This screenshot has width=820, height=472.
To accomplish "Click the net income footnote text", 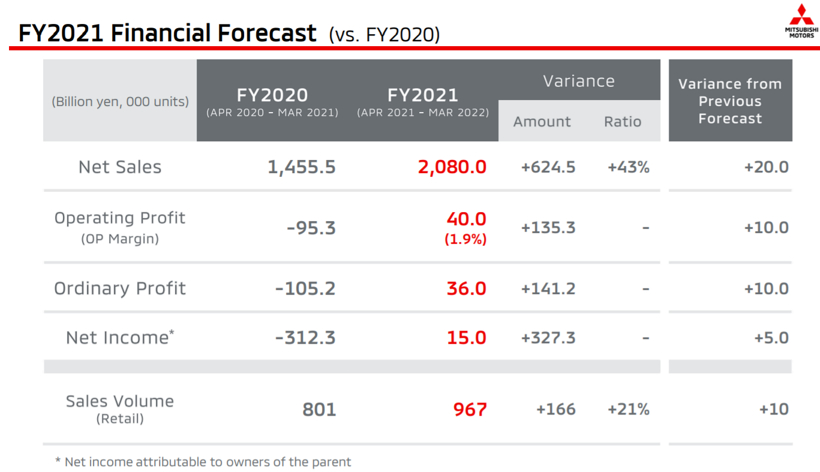I will [x=203, y=461].
